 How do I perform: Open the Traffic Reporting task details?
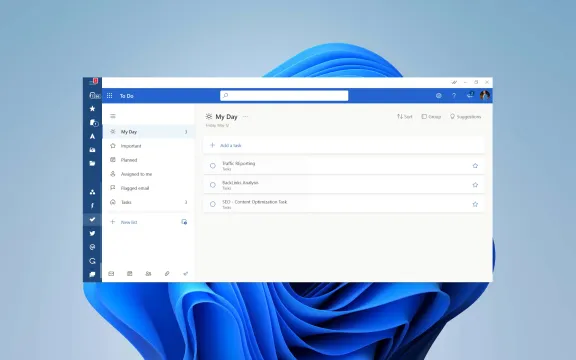click(344, 166)
